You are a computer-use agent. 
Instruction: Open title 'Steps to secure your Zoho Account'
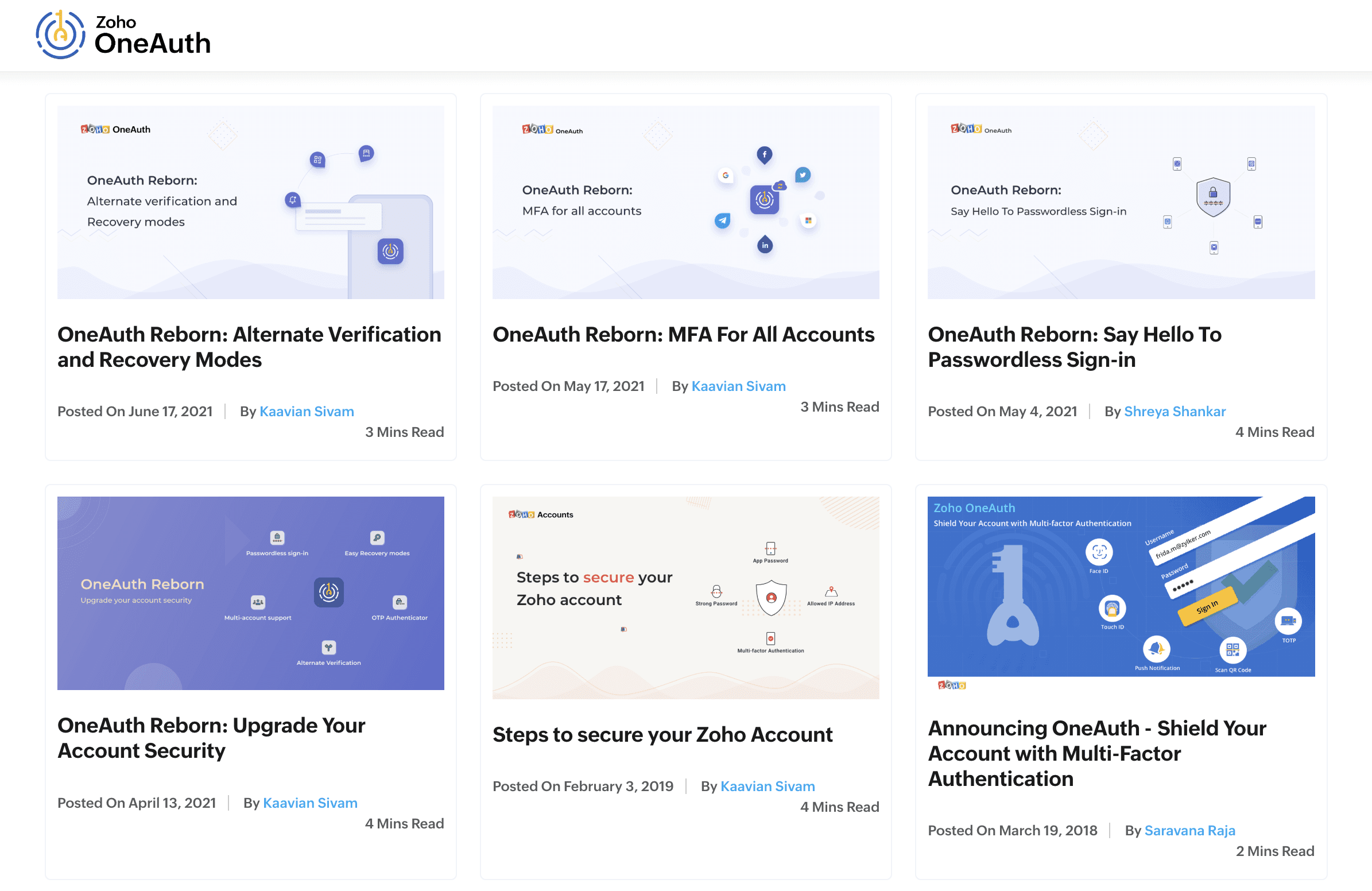pos(662,734)
